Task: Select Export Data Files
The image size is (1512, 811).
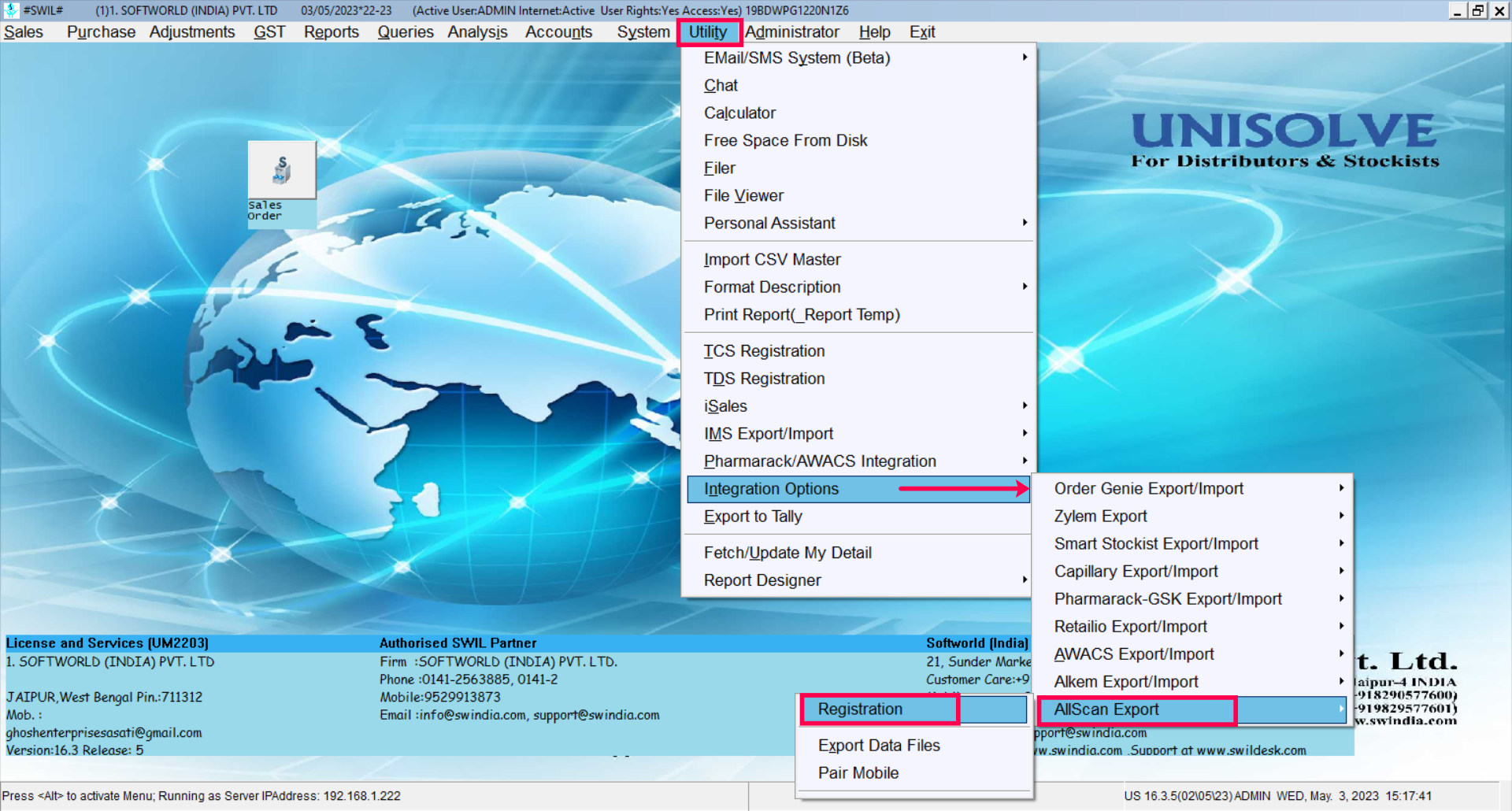Action: pyautogui.click(x=914, y=746)
